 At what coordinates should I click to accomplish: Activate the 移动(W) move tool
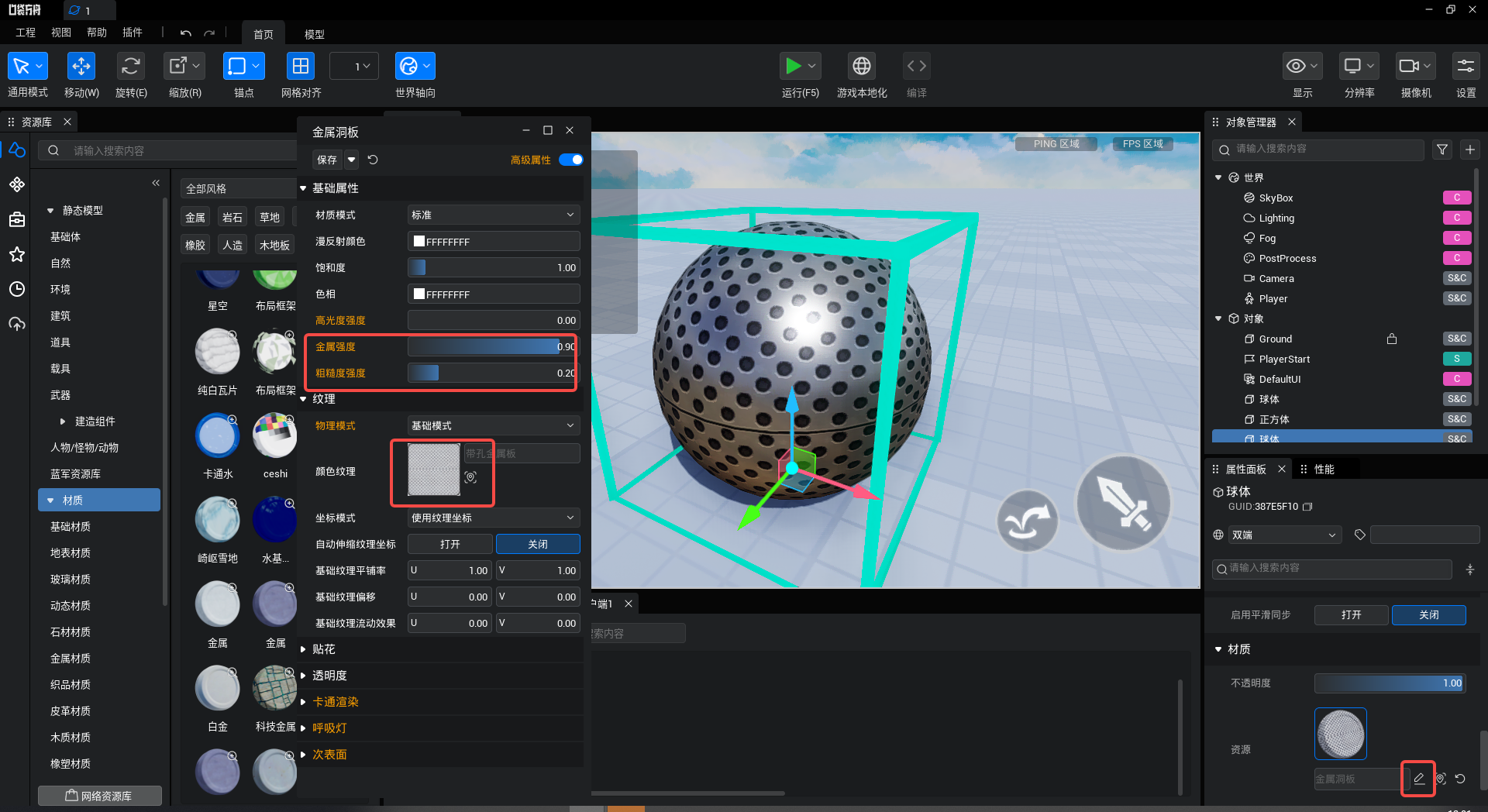point(81,67)
